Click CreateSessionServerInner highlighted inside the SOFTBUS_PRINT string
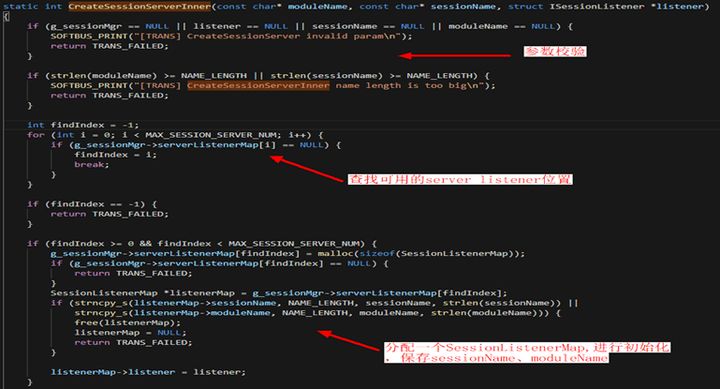Screen dimensions: 720x389 tap(258, 85)
